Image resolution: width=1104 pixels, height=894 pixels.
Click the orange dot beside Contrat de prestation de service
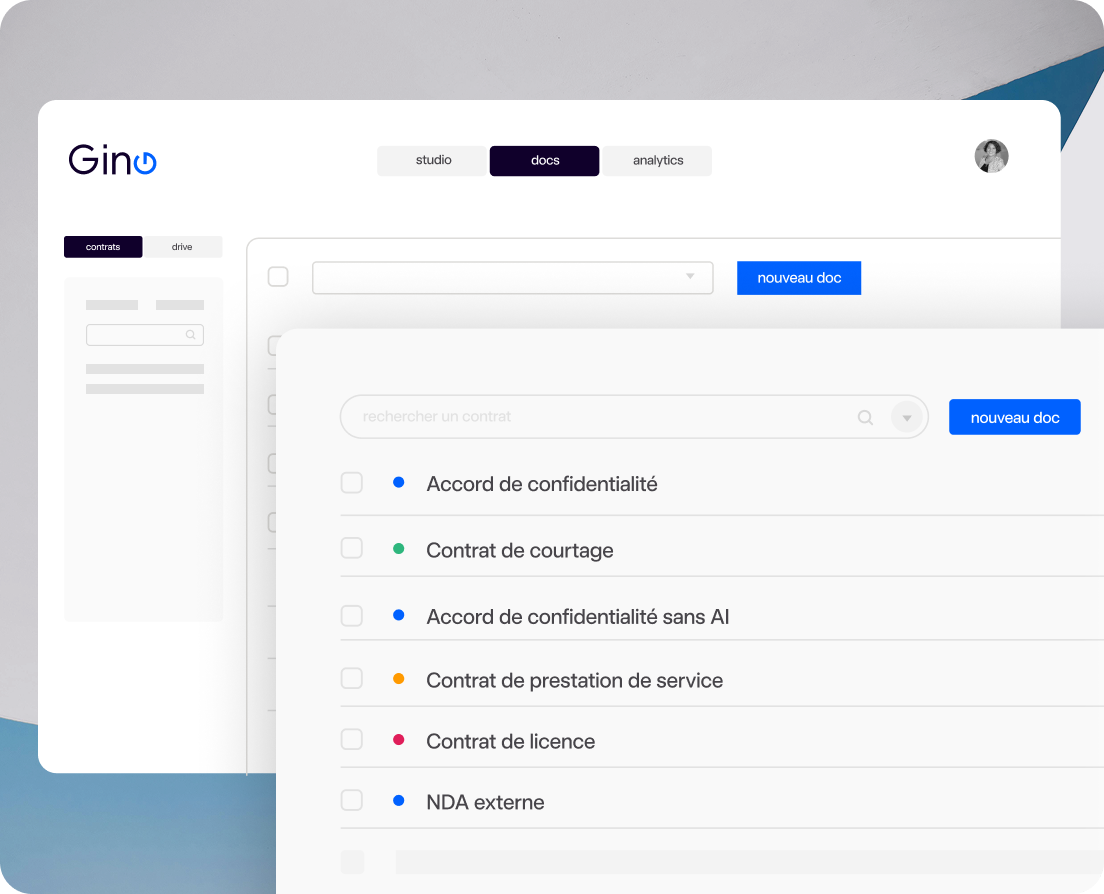399,678
